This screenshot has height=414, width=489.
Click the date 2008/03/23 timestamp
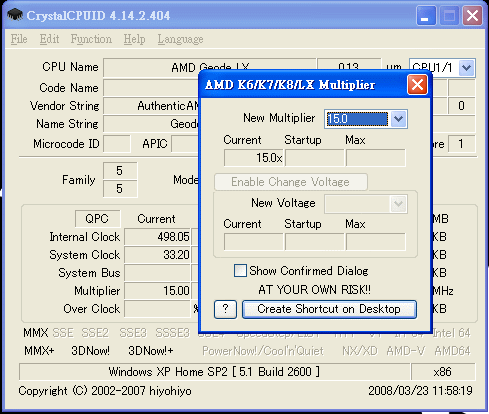(x=421, y=390)
